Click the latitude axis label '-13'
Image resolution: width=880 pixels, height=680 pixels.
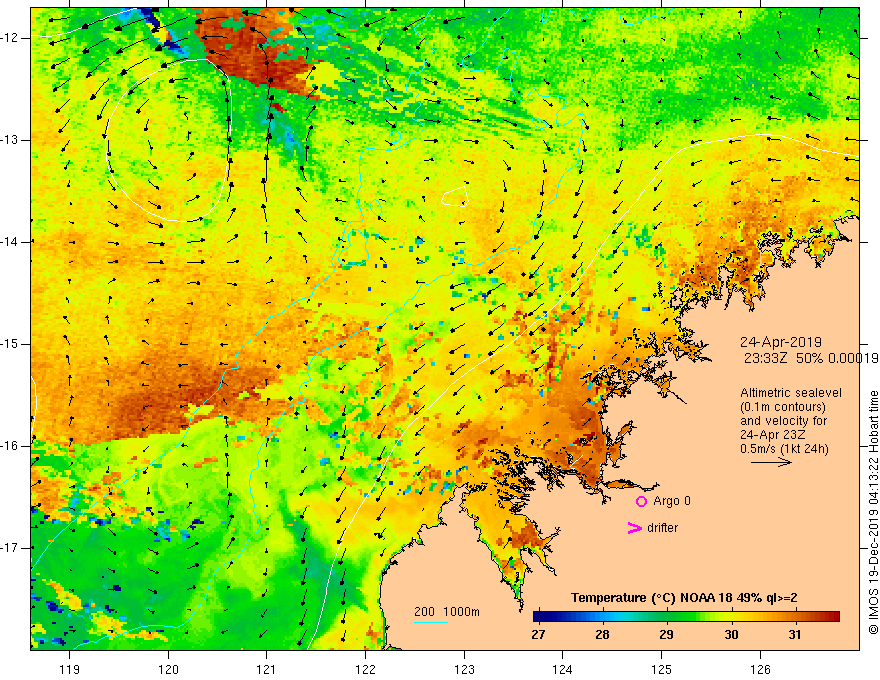tap(10, 140)
